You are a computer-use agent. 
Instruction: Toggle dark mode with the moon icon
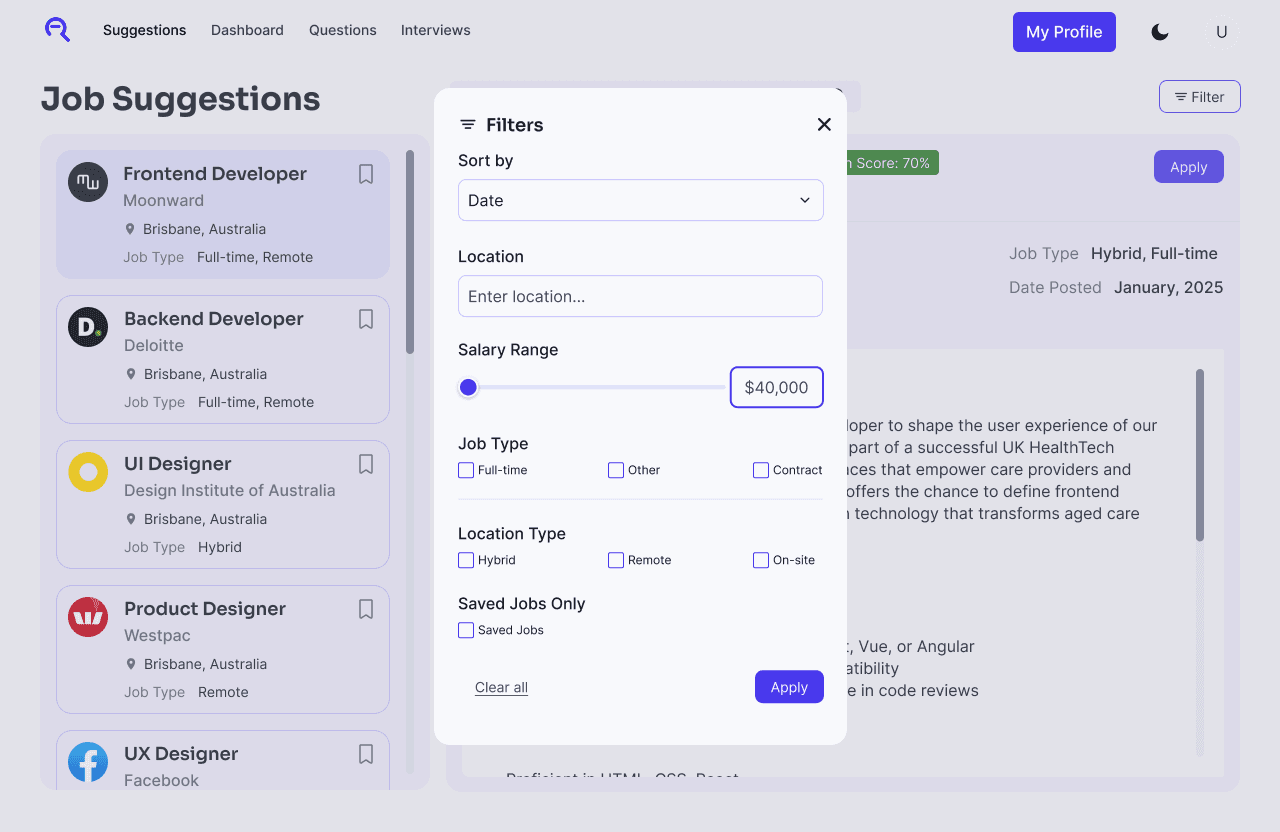click(1159, 31)
